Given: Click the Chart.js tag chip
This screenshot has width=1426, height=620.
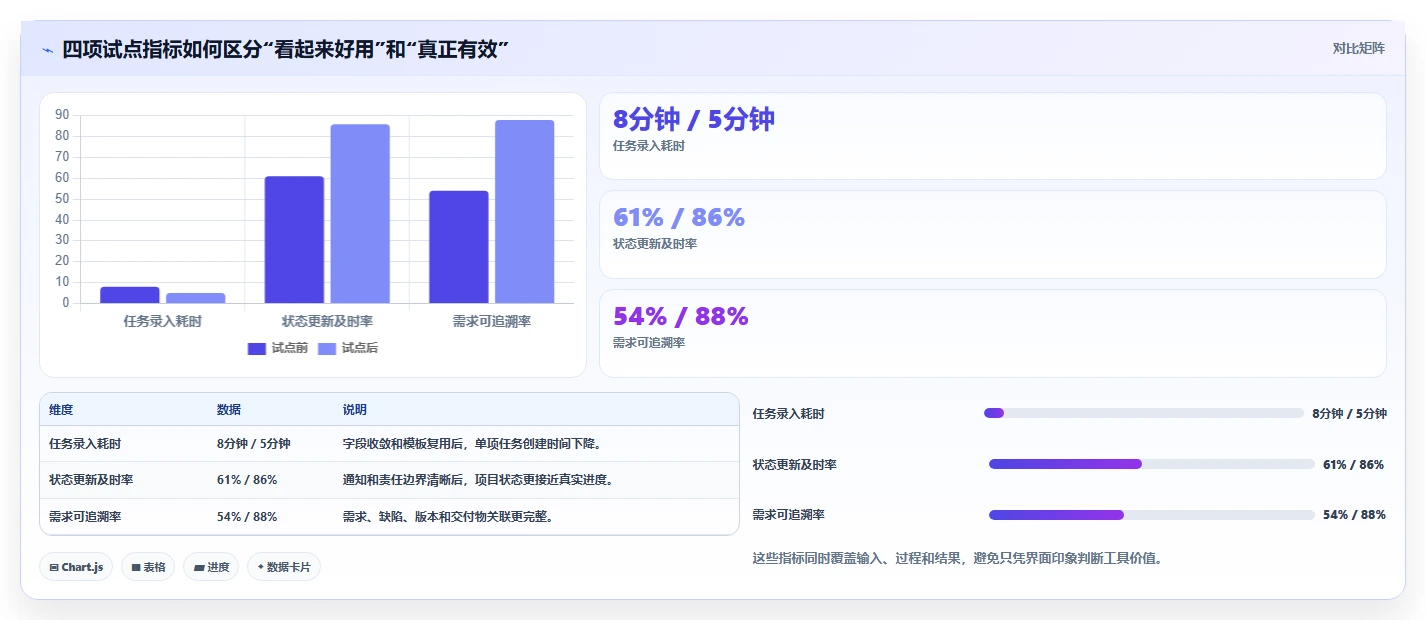Looking at the screenshot, I should 77,567.
